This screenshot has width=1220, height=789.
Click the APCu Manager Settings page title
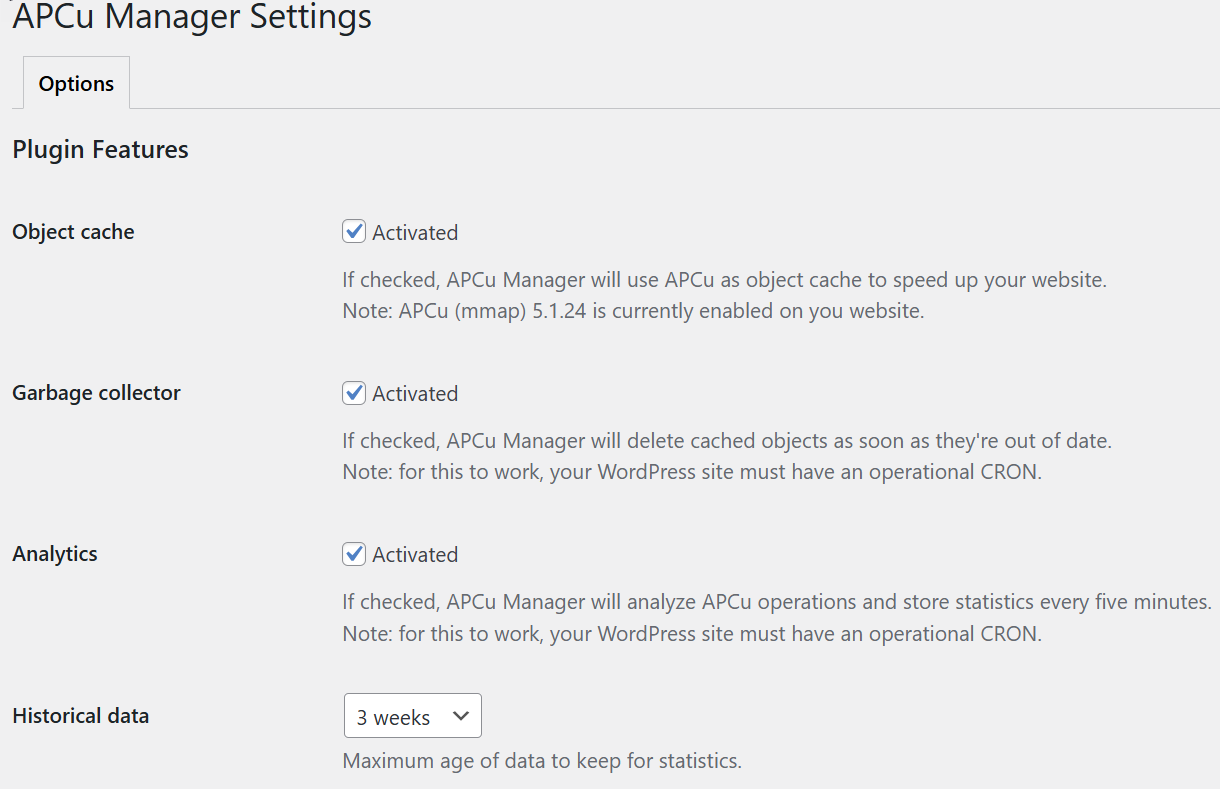point(192,17)
